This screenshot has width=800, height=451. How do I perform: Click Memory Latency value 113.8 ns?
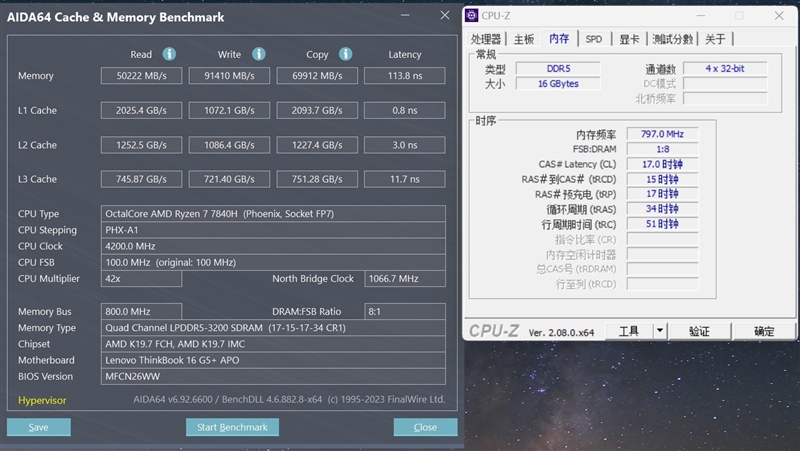[405, 76]
